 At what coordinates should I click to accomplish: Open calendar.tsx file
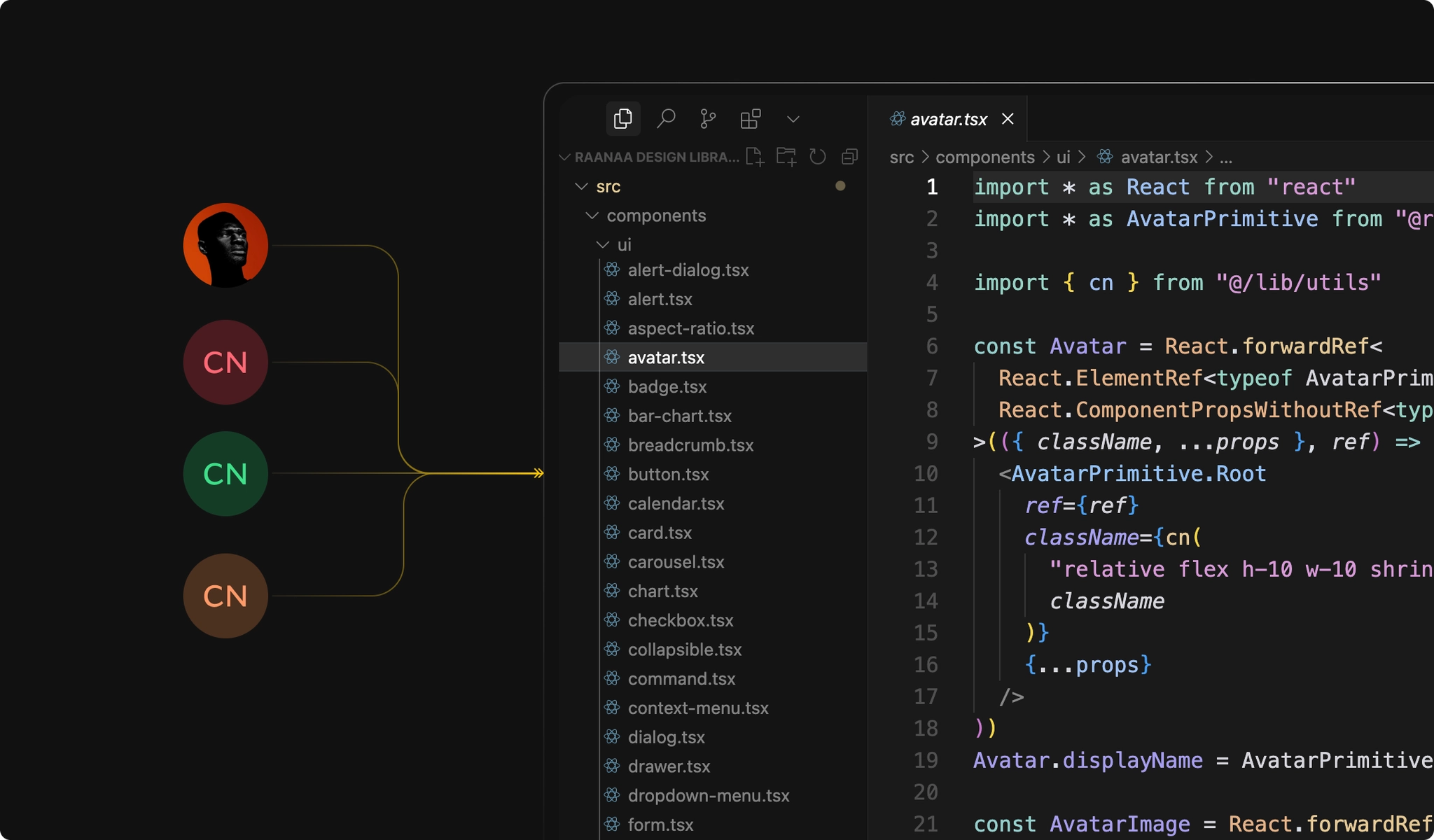click(676, 504)
